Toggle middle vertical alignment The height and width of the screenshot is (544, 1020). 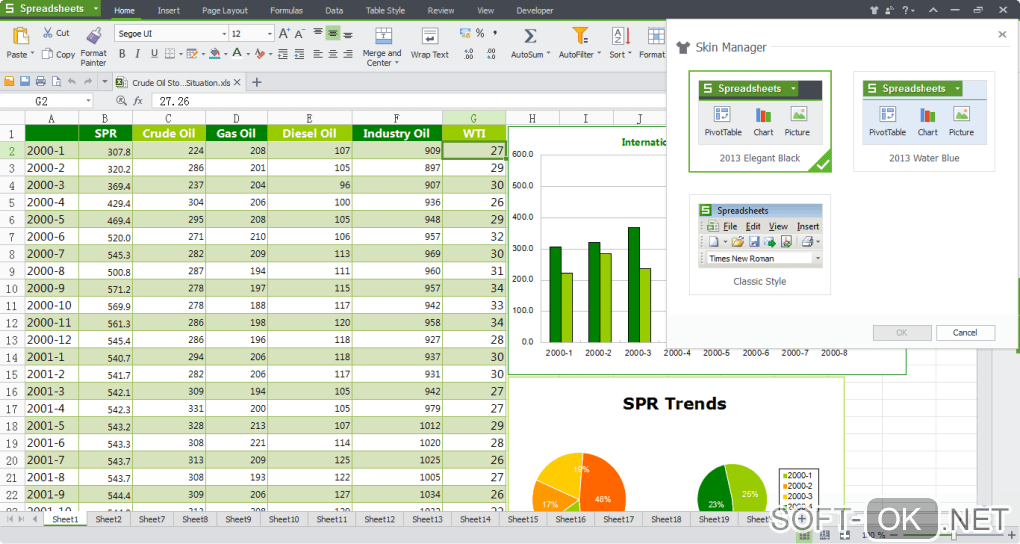coord(332,33)
